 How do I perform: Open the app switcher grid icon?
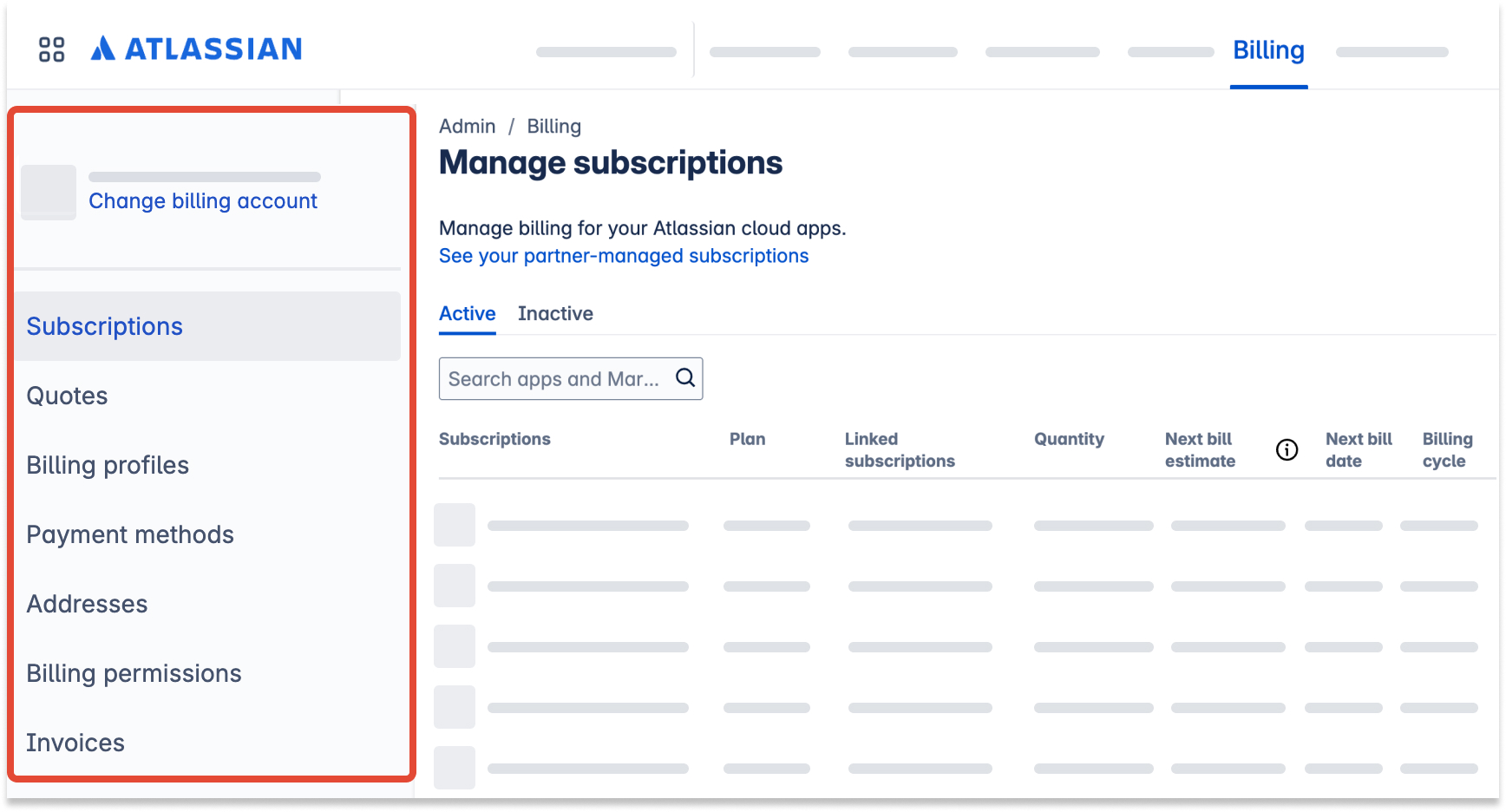52,49
